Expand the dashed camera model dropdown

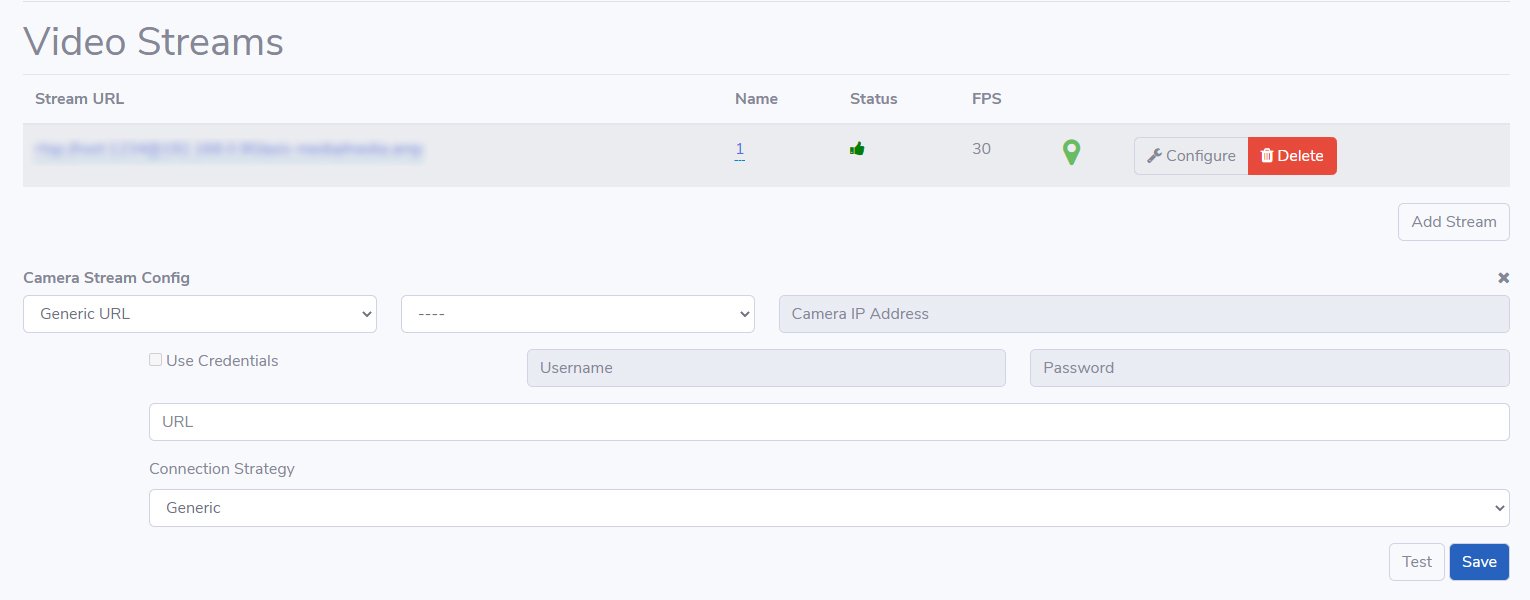tap(577, 314)
